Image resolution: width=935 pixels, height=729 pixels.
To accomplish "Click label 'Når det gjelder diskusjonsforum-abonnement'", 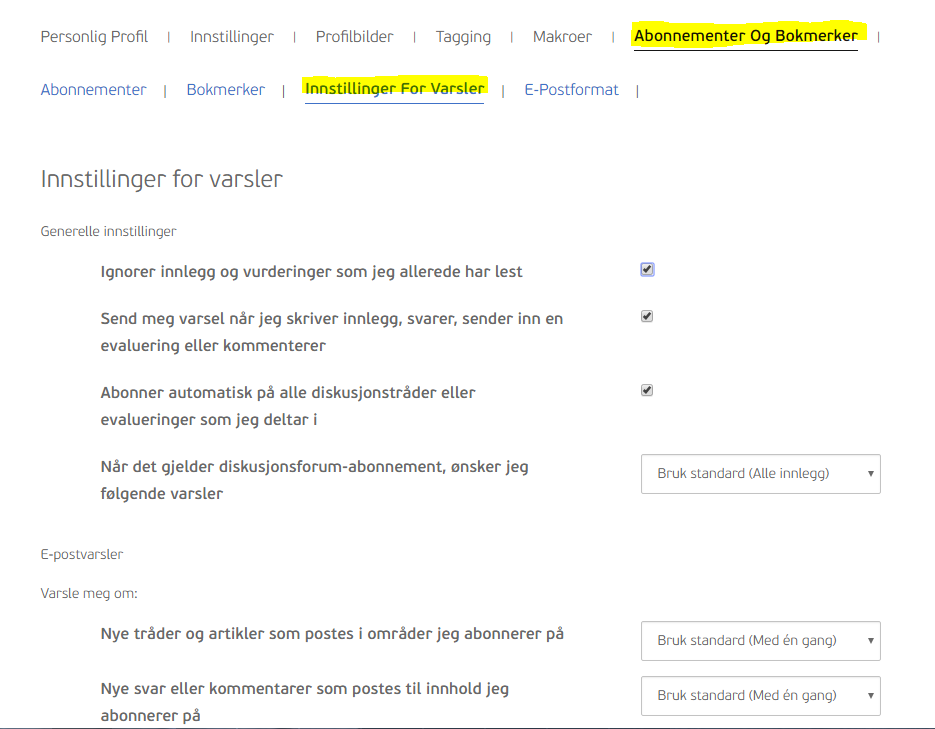I will (x=314, y=480).
